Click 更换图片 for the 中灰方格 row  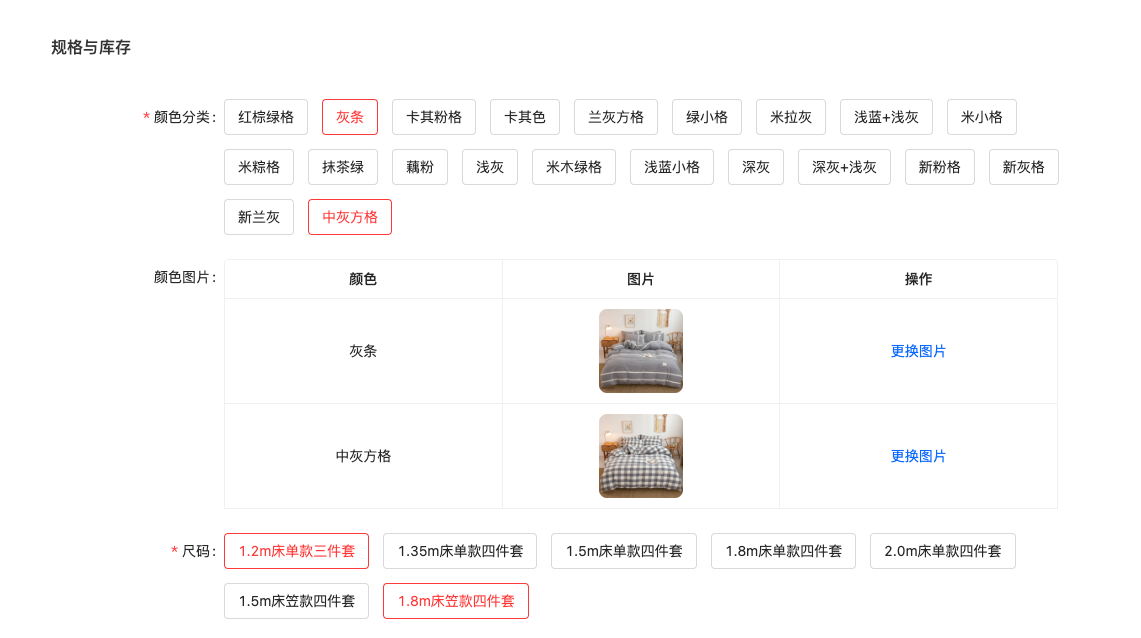[918, 456]
